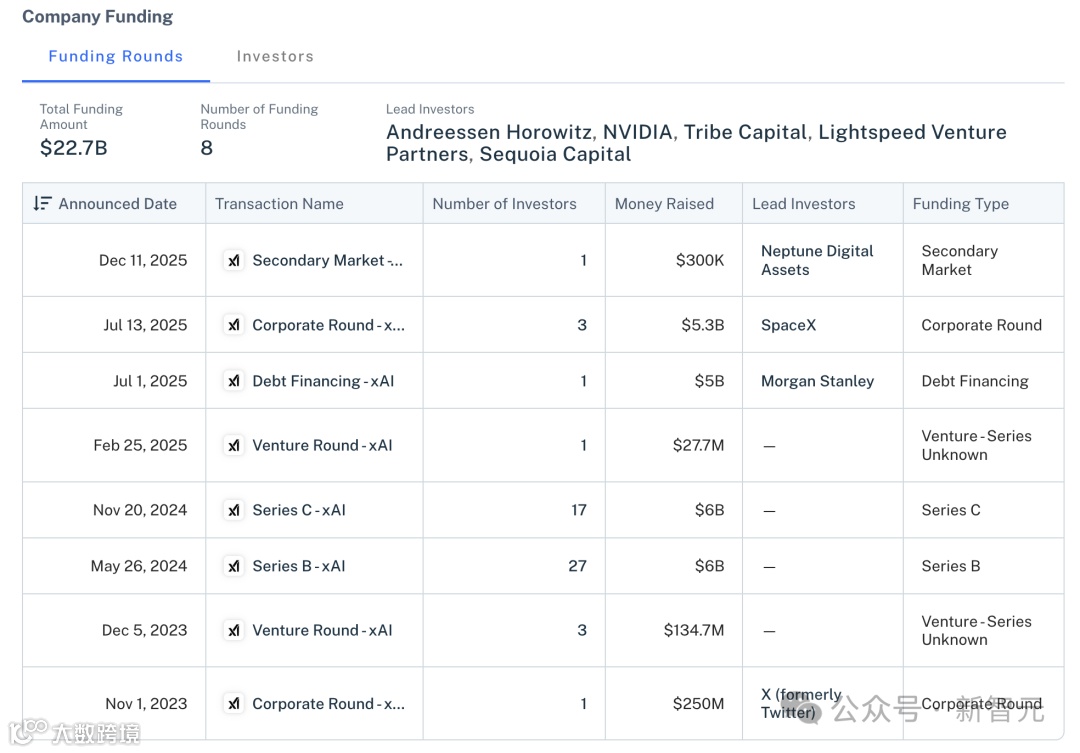Select the Funding Rounds tab

[x=116, y=56]
